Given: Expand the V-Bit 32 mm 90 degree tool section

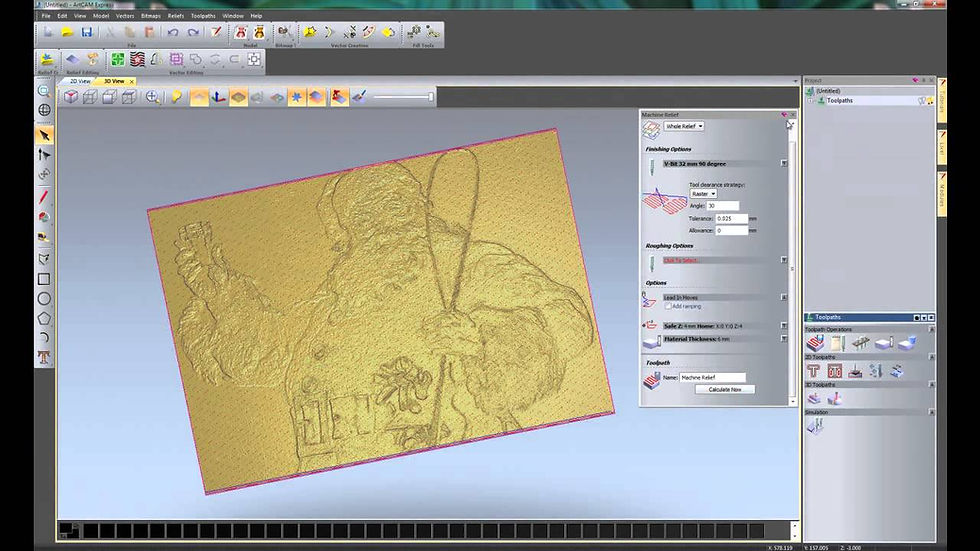Looking at the screenshot, I should click(784, 163).
